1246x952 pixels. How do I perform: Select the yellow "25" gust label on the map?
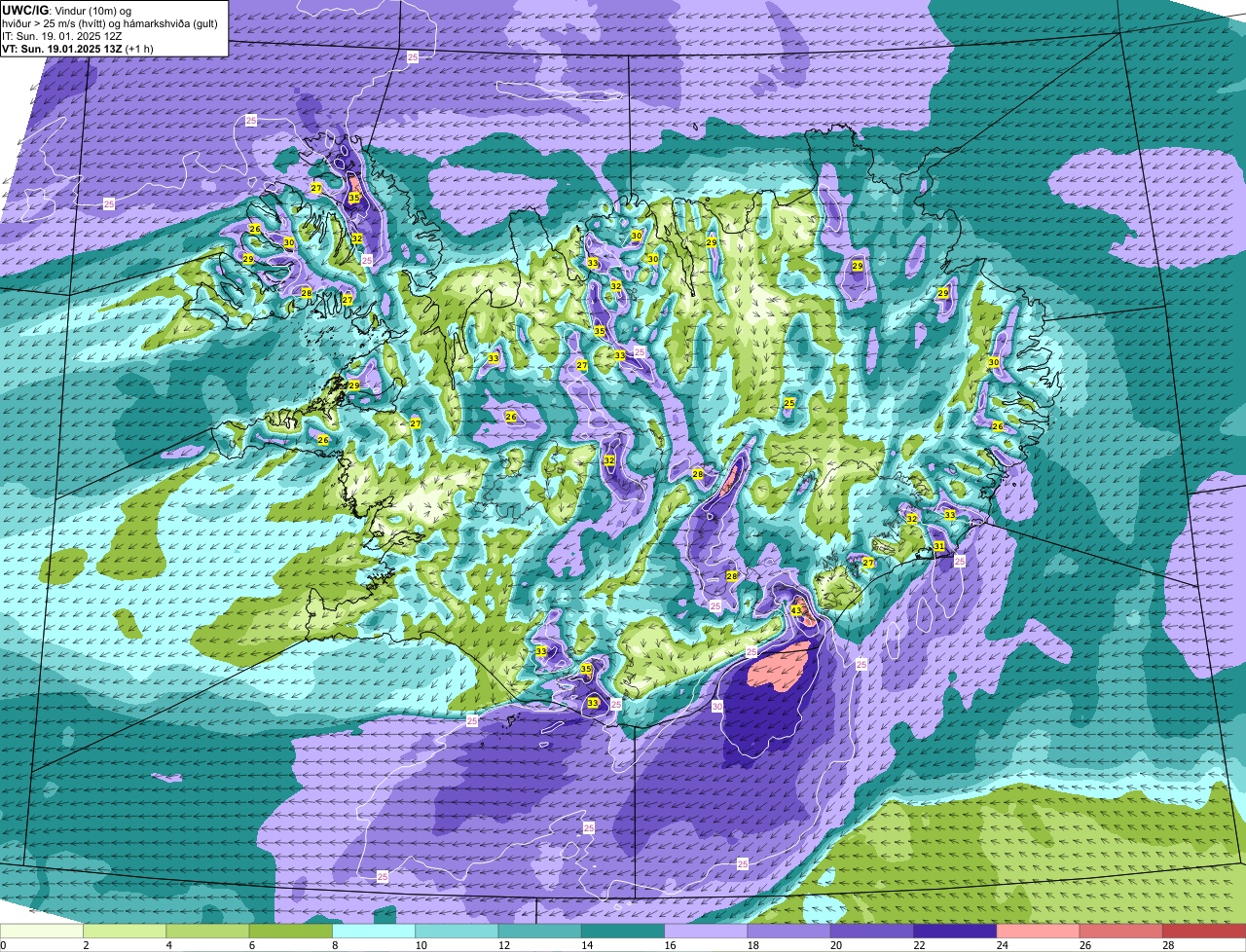pyautogui.click(x=789, y=403)
